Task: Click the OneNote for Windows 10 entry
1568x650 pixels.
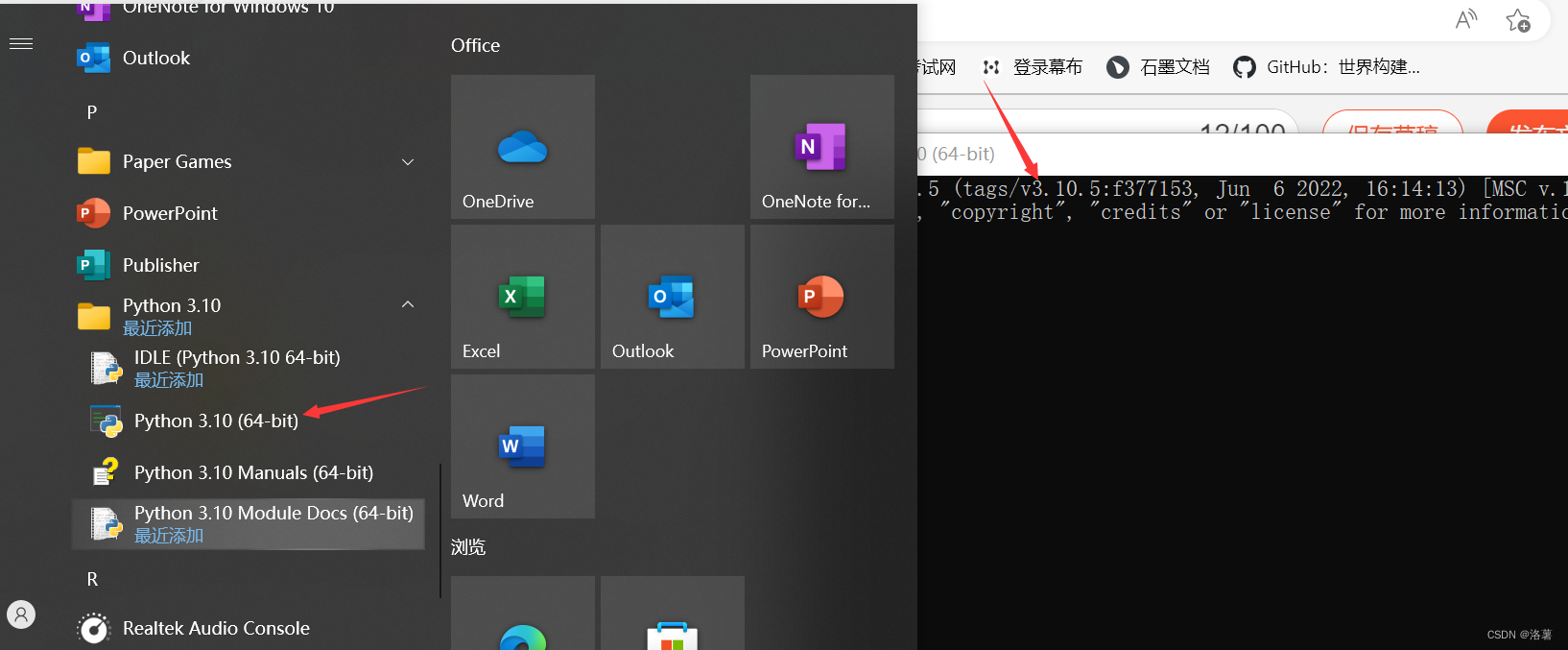Action: [248, 9]
